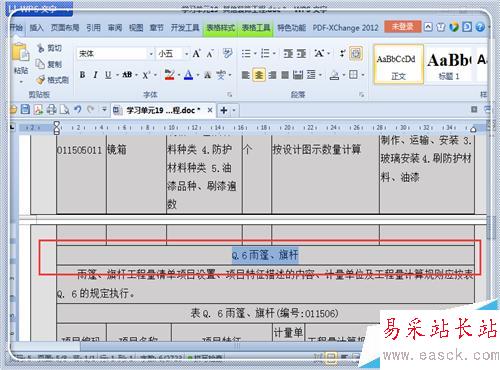Switch to 表格样式 tab

pos(220,28)
